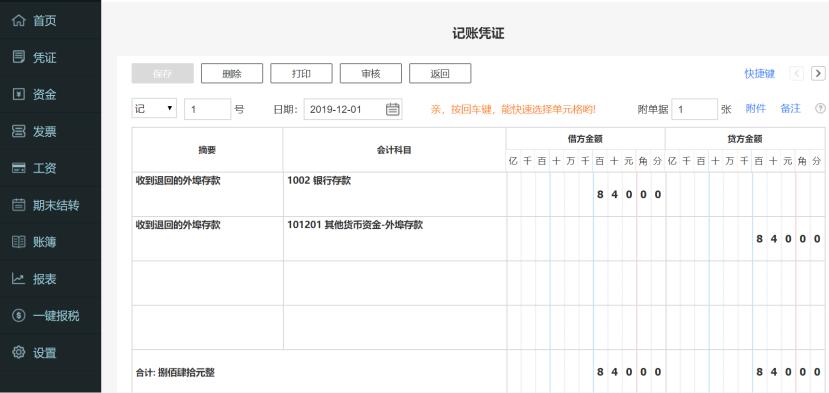Open the 账簿 ledger book icon

click(19, 242)
